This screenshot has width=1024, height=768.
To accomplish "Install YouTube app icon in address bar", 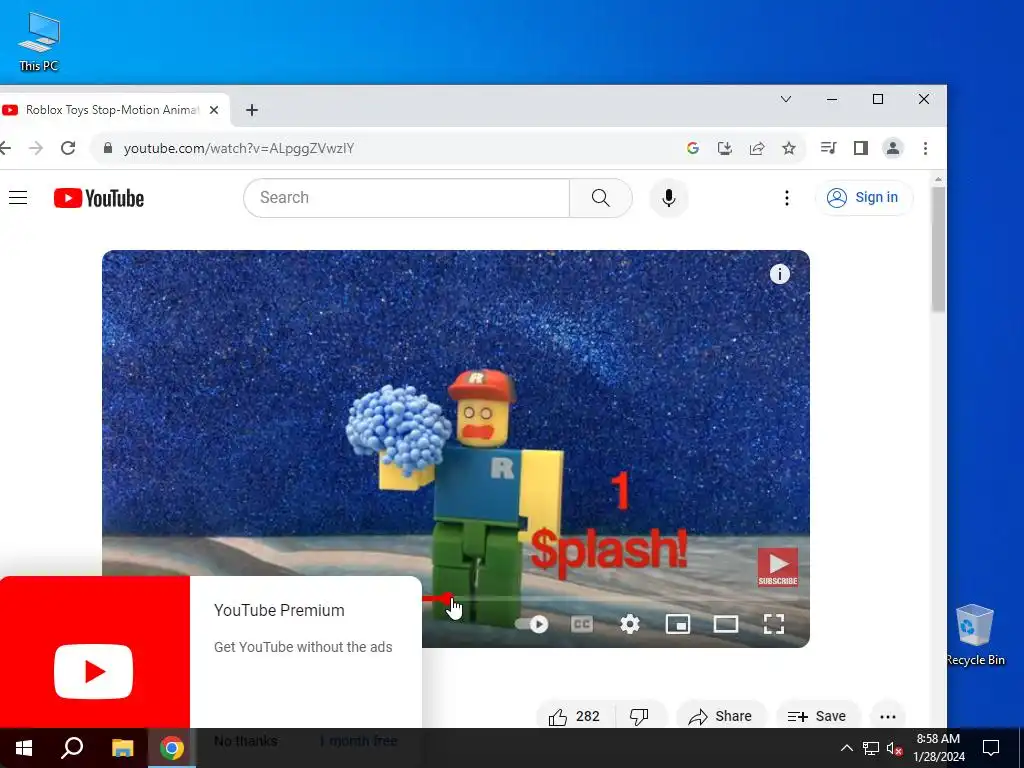I will tap(725, 148).
